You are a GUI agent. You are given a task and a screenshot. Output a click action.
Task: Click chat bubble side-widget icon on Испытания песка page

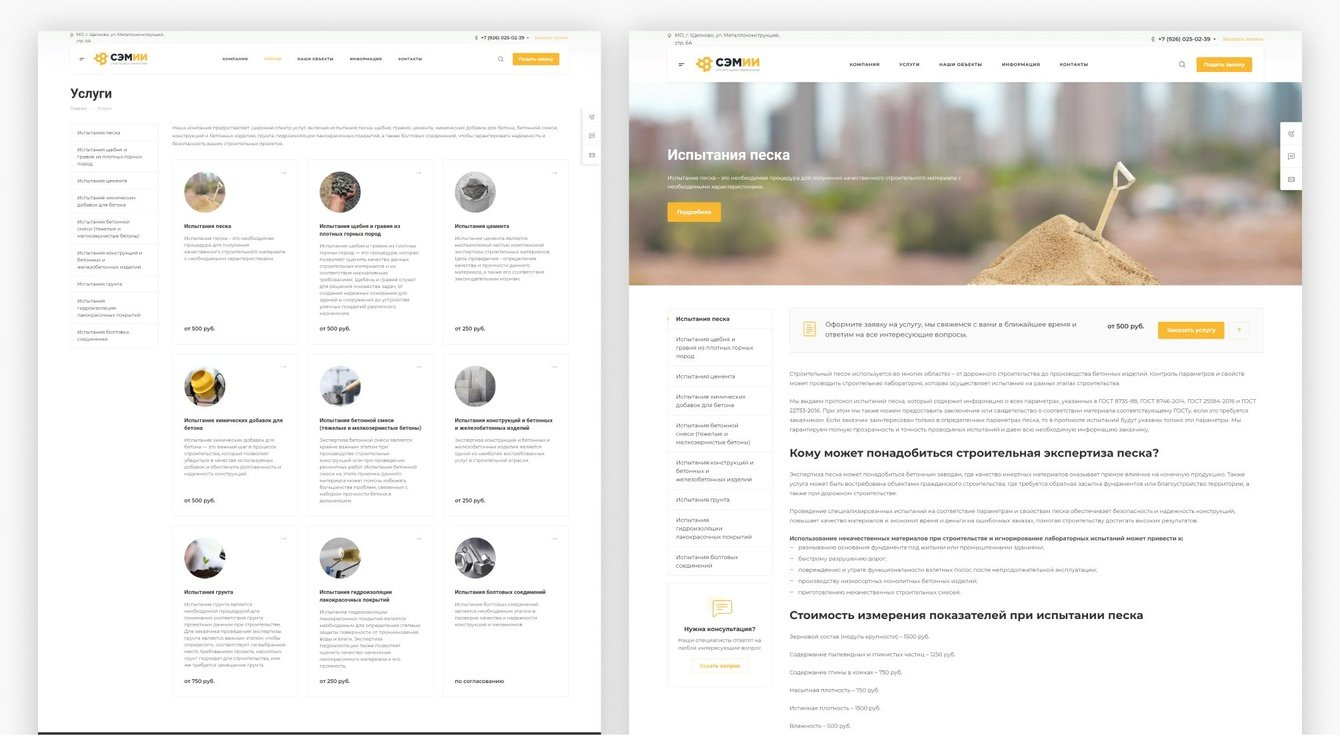1291,156
